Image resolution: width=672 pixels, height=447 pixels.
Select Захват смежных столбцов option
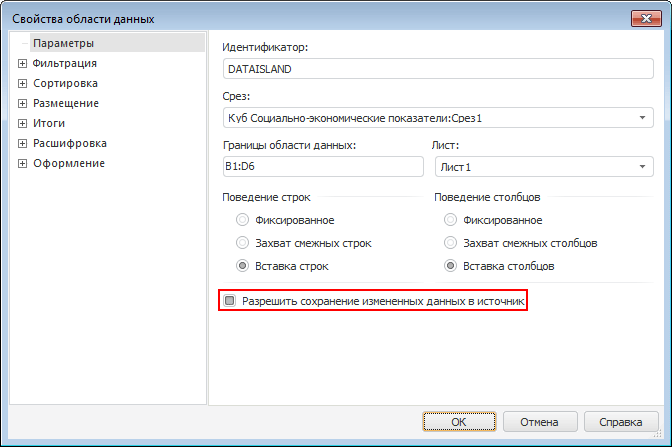click(451, 243)
